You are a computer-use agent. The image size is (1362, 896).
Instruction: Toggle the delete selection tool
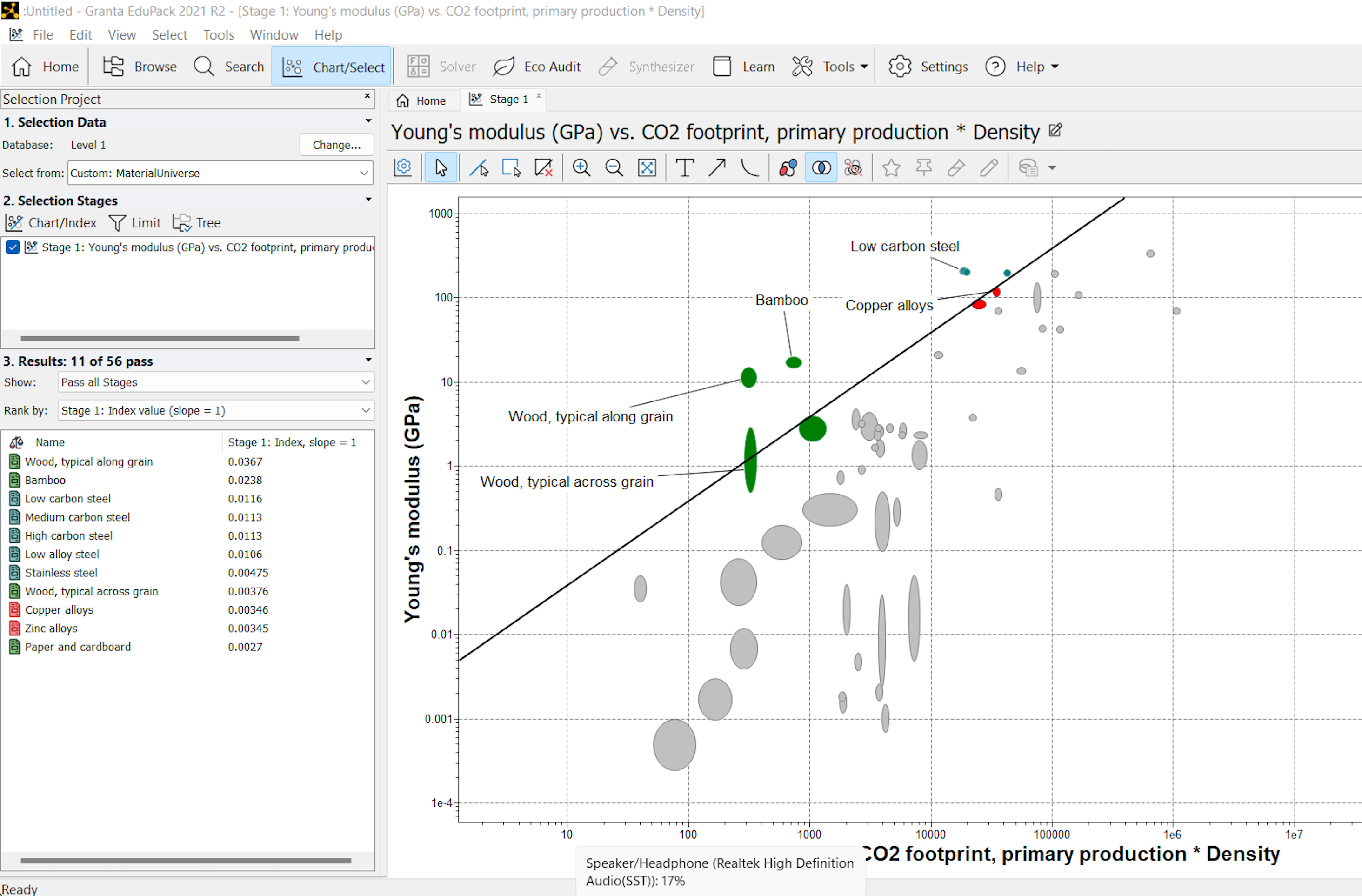pyautogui.click(x=543, y=167)
